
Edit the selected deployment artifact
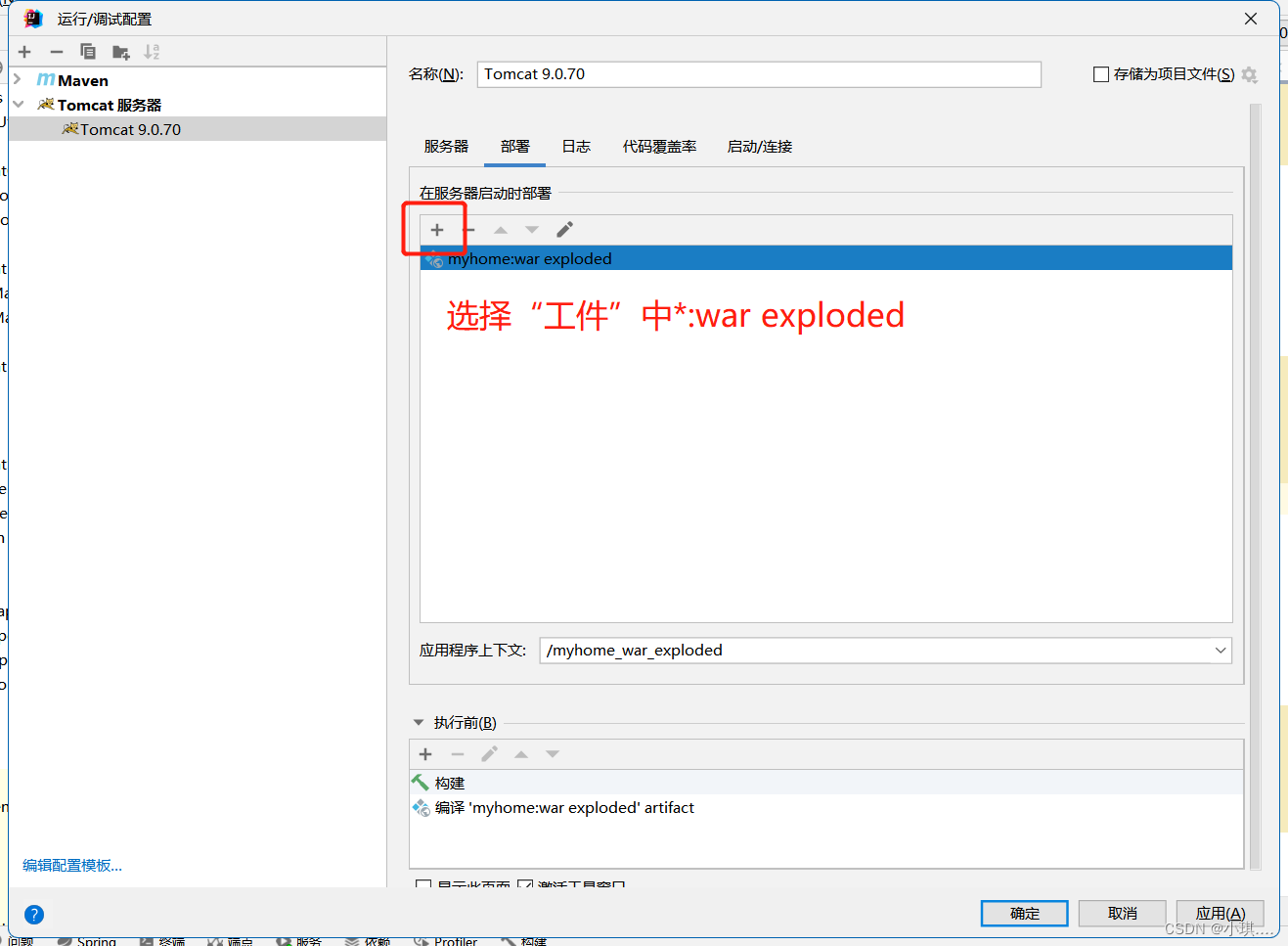564,230
